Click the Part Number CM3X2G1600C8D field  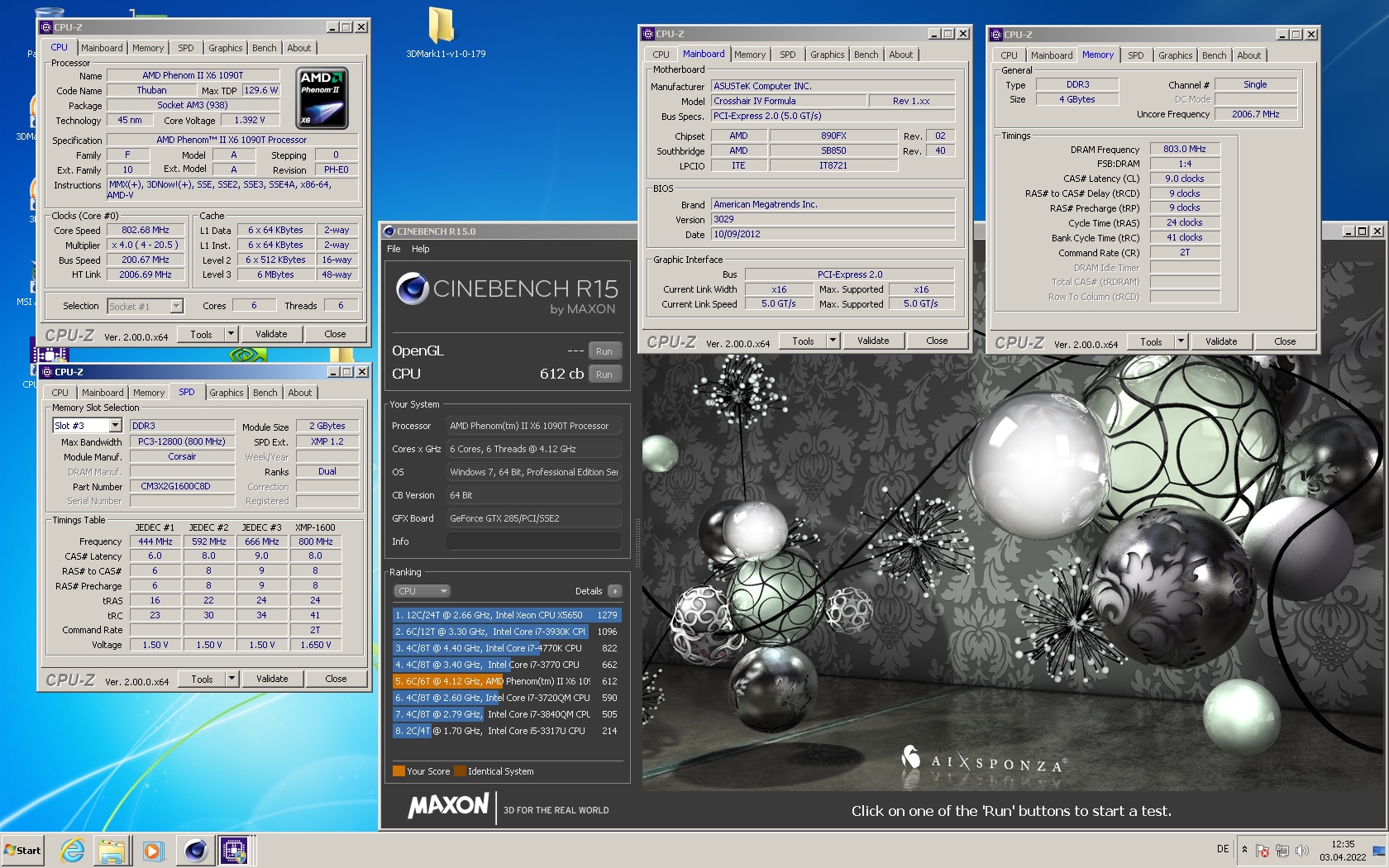pyautogui.click(x=182, y=487)
